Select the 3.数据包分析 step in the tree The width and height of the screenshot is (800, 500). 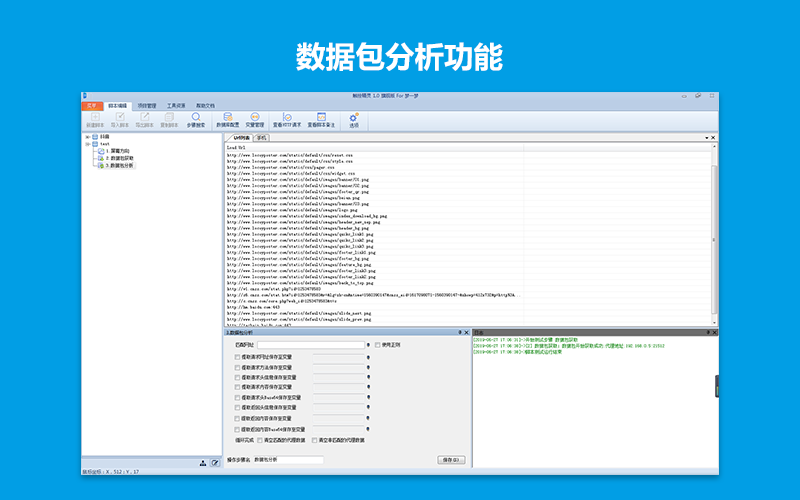(x=120, y=165)
